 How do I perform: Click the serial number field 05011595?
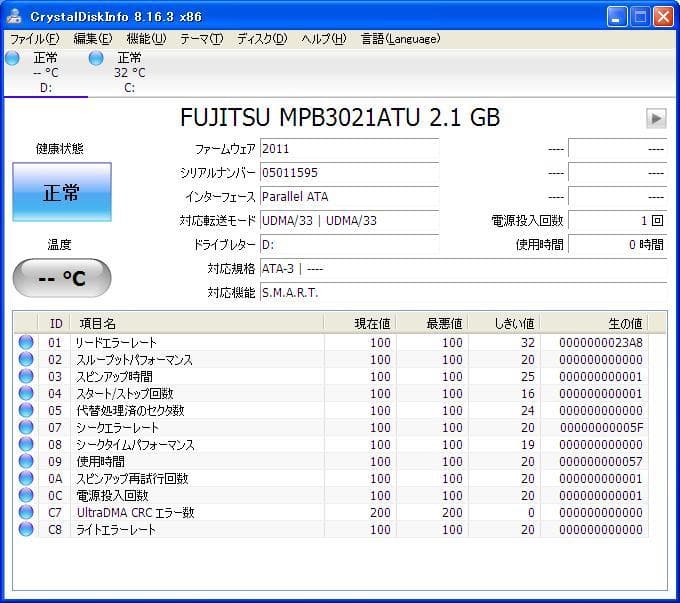(350, 173)
